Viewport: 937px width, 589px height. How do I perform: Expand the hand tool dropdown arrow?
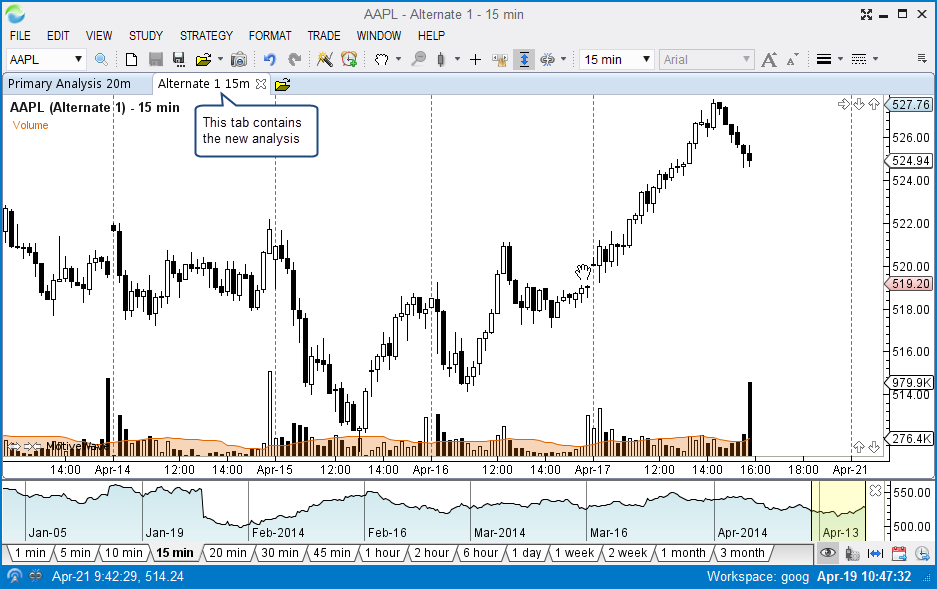(399, 59)
